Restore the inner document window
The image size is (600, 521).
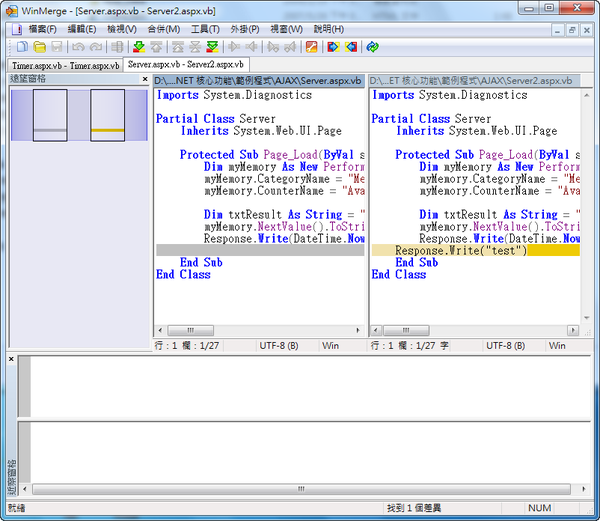point(572,30)
